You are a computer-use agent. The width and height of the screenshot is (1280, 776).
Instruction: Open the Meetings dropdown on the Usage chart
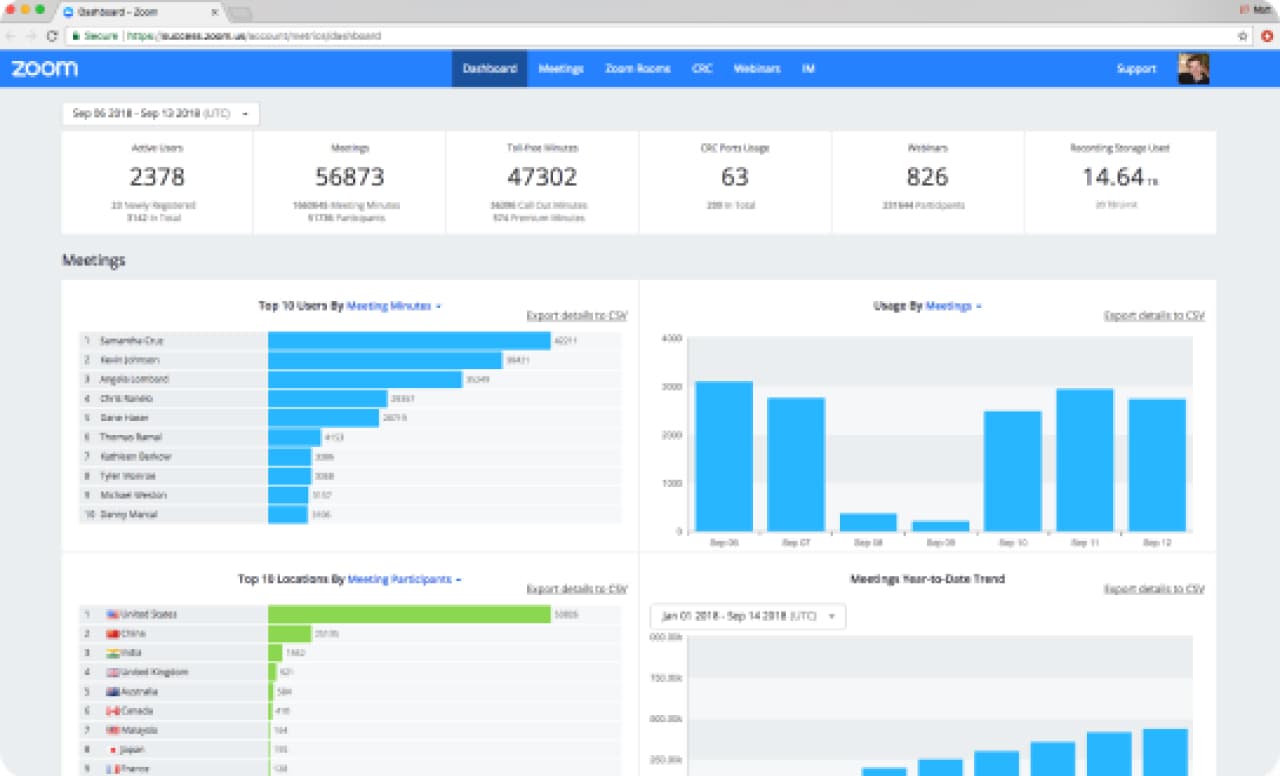[949, 306]
